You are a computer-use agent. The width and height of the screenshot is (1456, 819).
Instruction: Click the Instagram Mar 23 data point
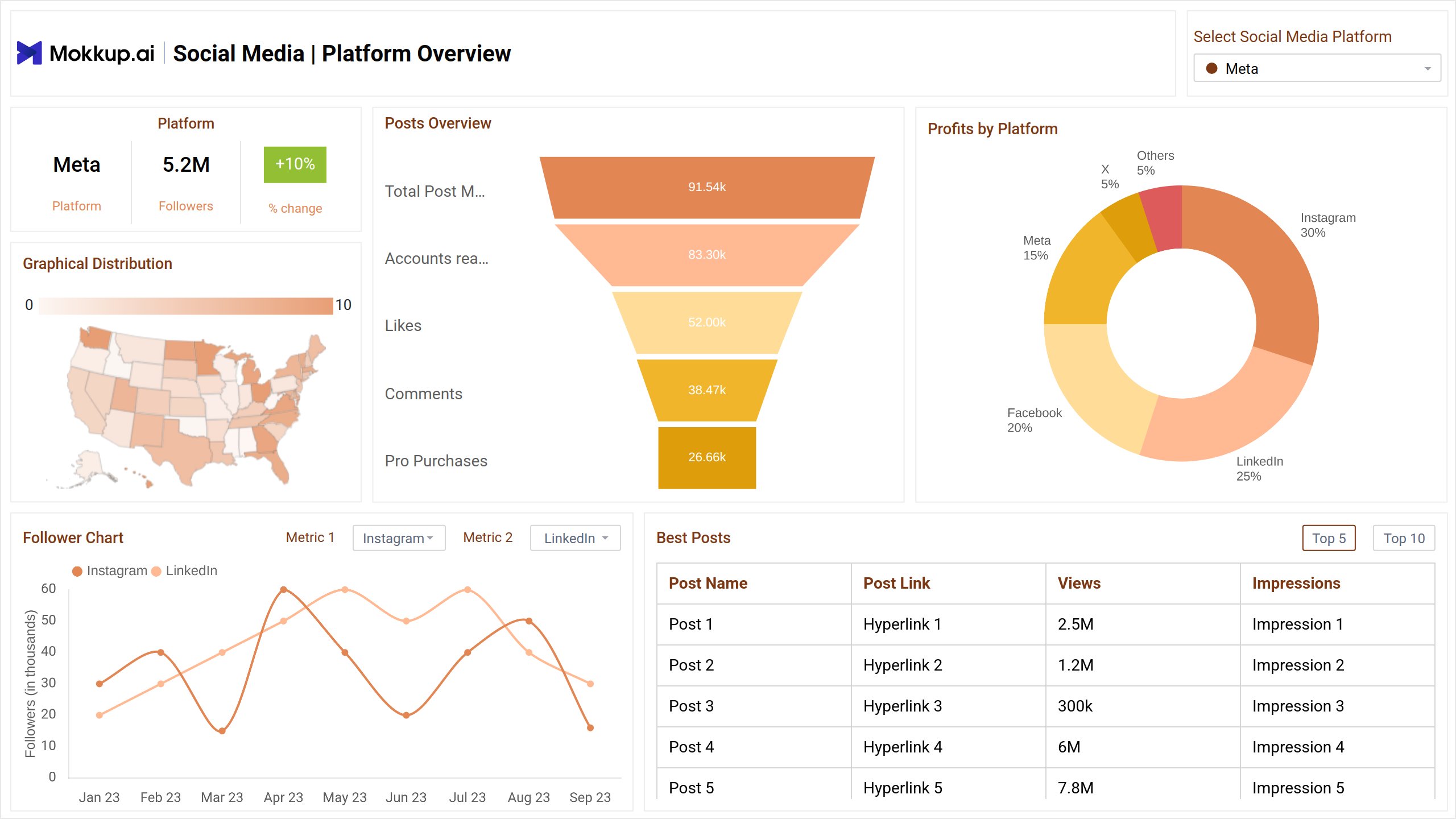tap(222, 731)
